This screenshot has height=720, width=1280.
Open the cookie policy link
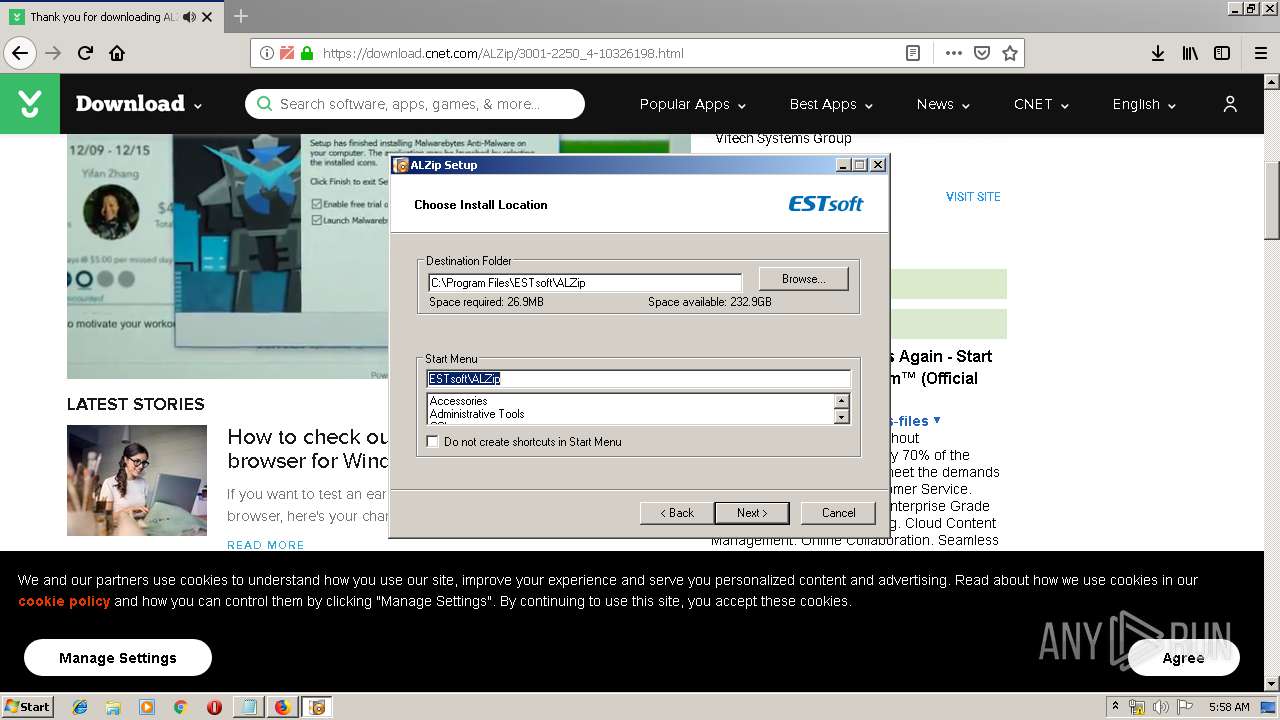point(64,601)
